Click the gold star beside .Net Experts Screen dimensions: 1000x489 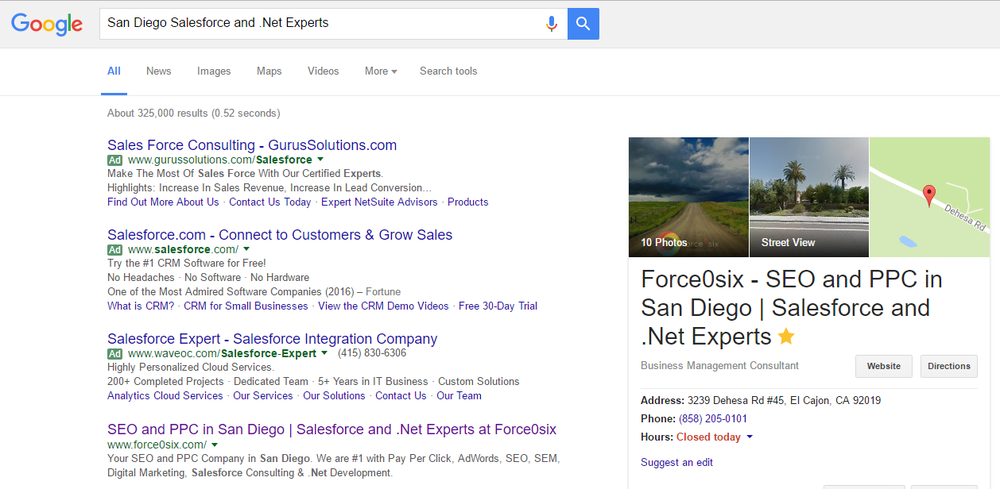pyautogui.click(x=786, y=336)
